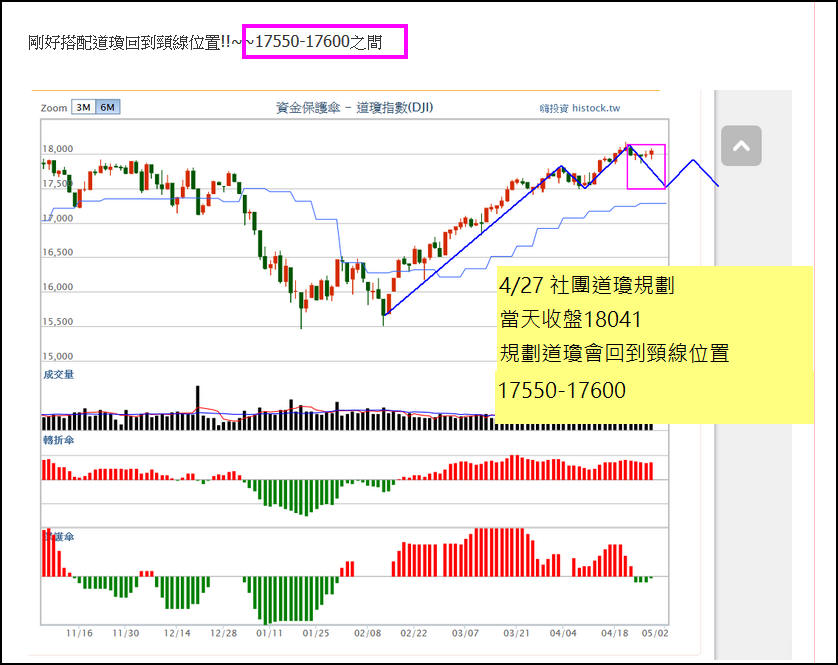Click the scroll-to-top arrow button

click(x=741, y=146)
